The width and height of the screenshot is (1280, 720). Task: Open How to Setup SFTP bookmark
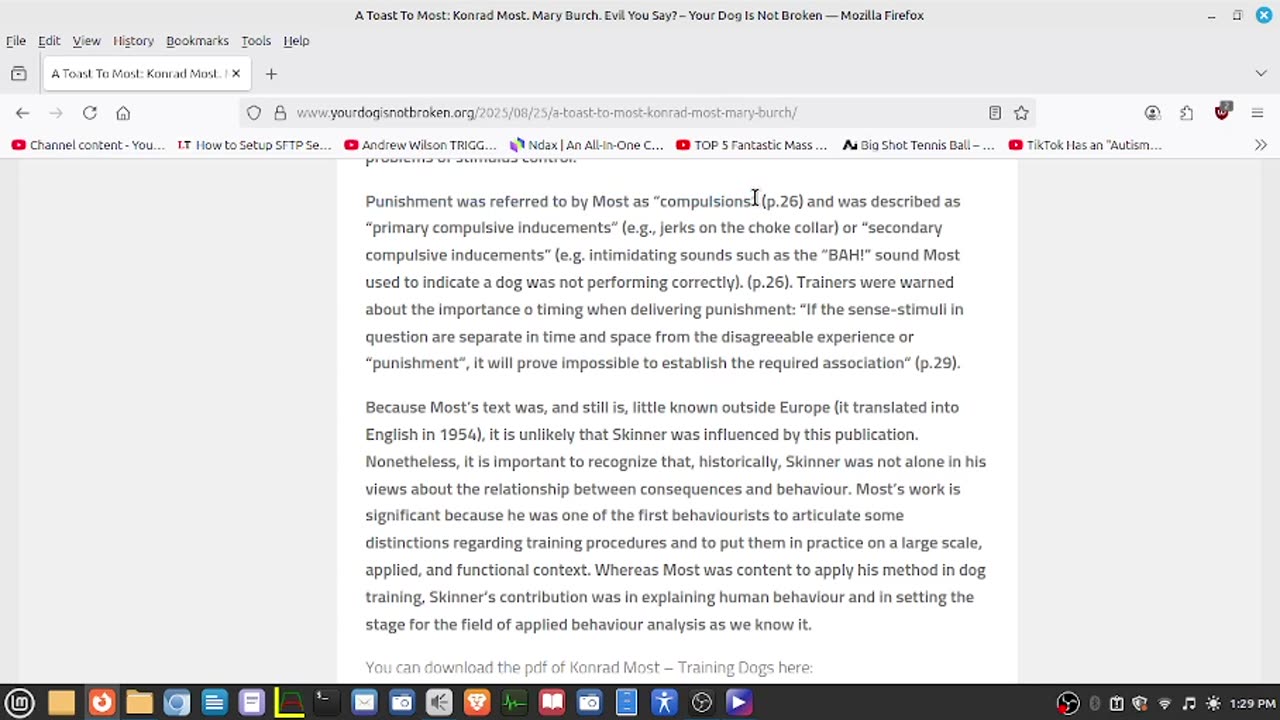coord(254,145)
